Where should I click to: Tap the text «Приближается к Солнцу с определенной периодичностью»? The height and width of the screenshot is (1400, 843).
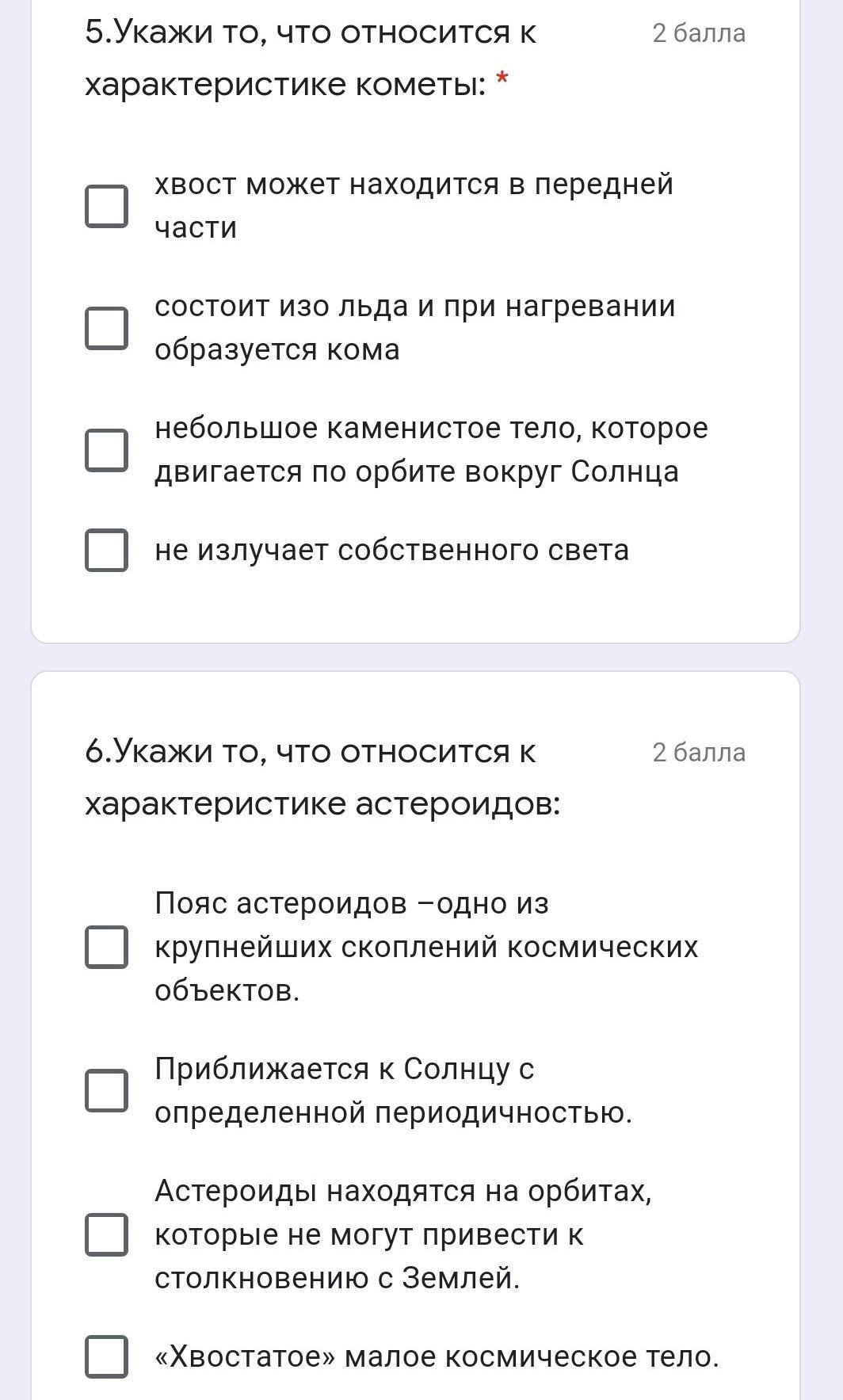(x=393, y=1090)
